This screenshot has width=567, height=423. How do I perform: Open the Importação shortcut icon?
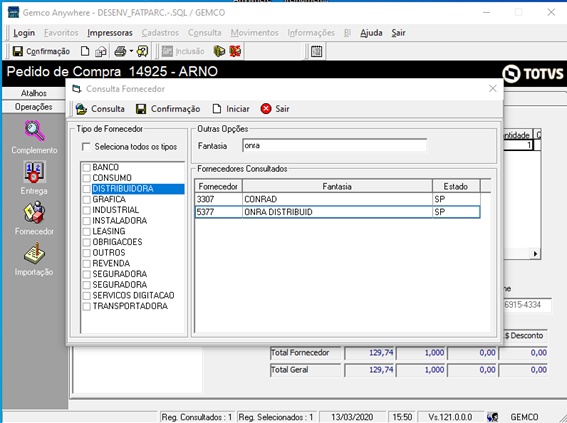point(34,253)
